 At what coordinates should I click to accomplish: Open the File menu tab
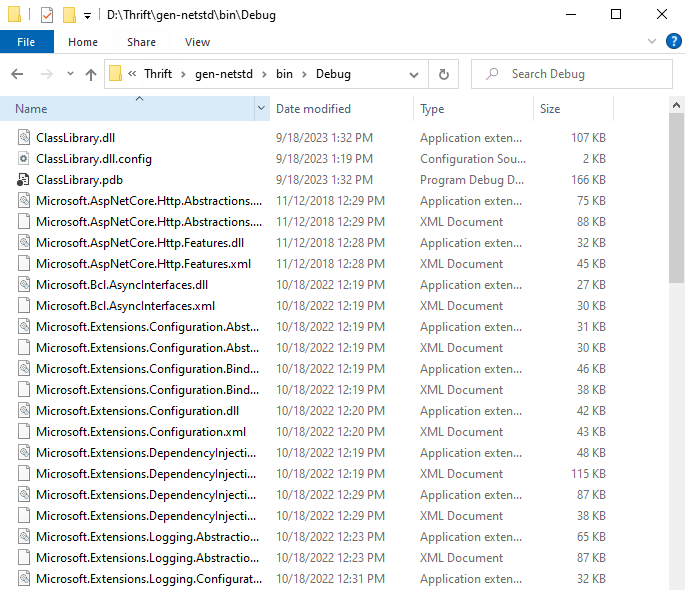[26, 42]
